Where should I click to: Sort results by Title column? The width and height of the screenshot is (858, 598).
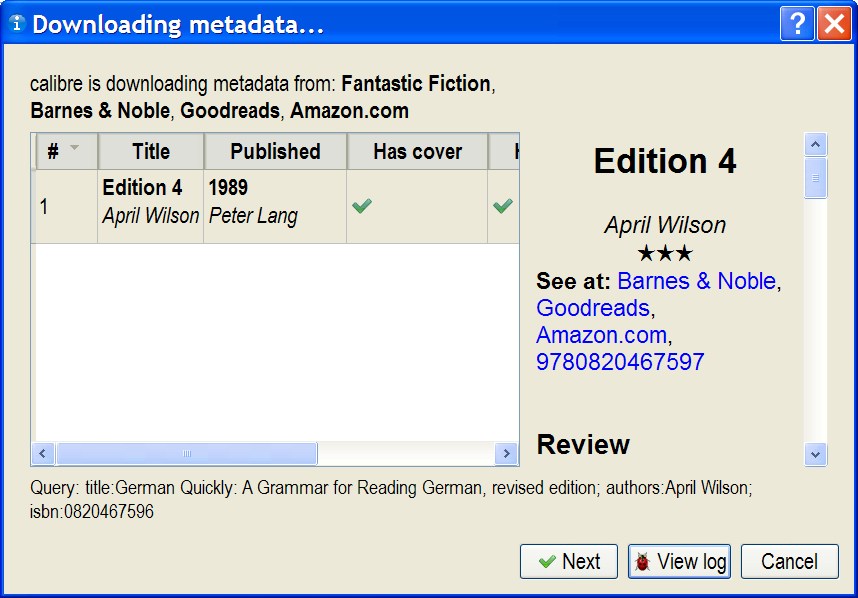tap(151, 152)
